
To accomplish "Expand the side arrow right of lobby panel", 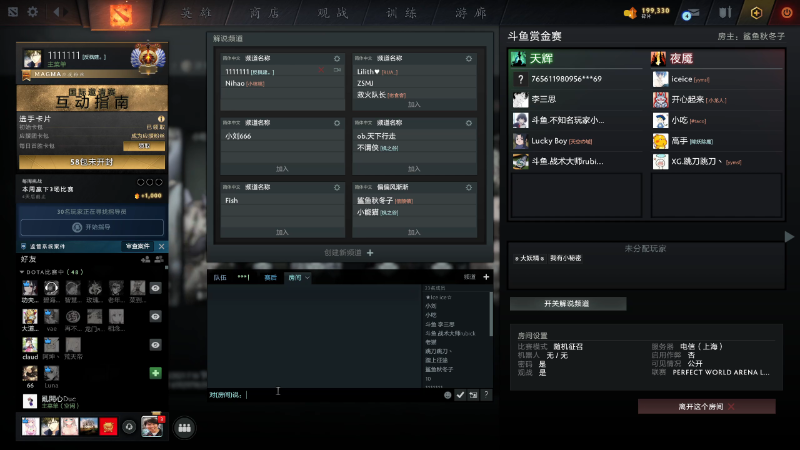I will [789, 237].
